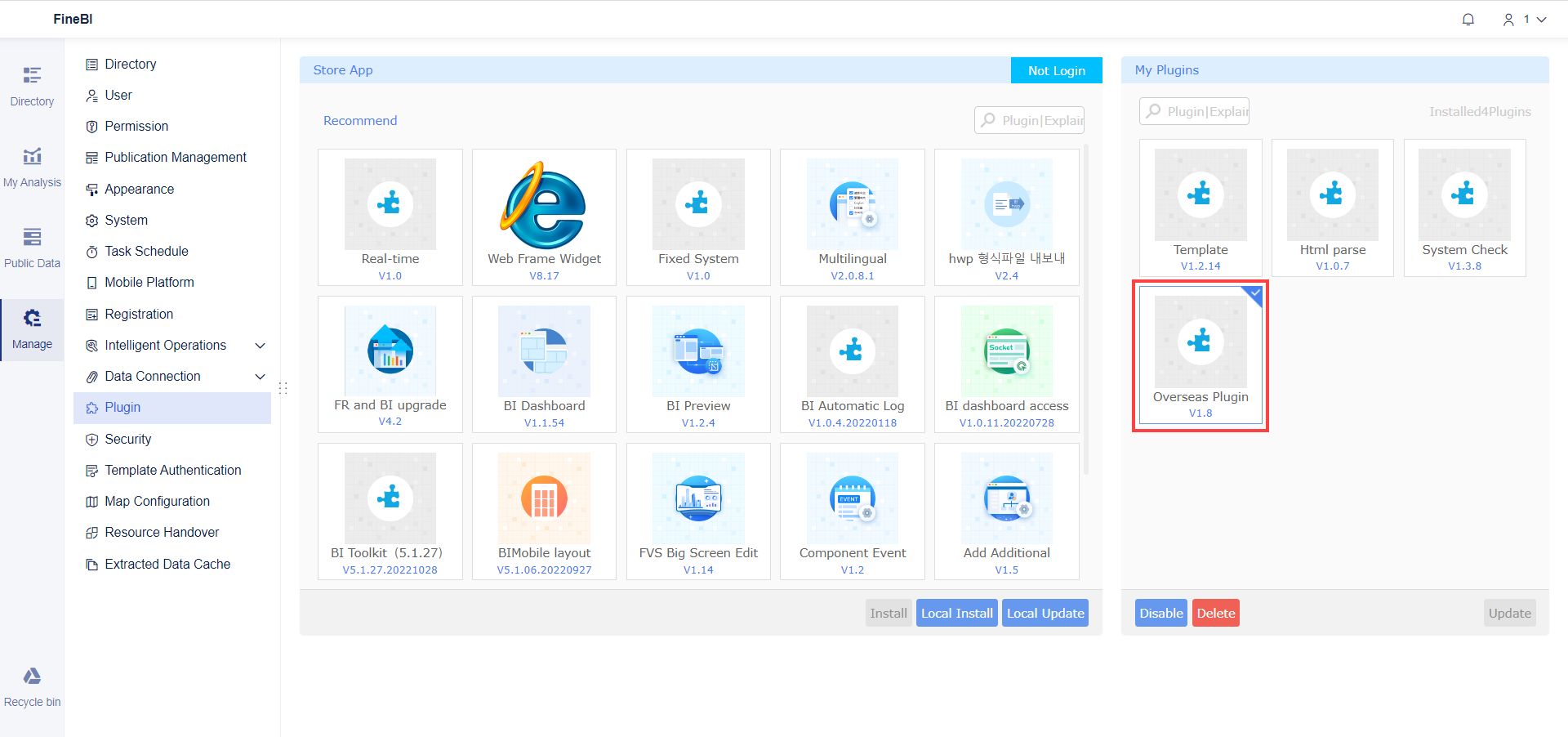Image resolution: width=1568 pixels, height=737 pixels.
Task: Select the My Analysis sidebar icon
Action: pos(32,166)
